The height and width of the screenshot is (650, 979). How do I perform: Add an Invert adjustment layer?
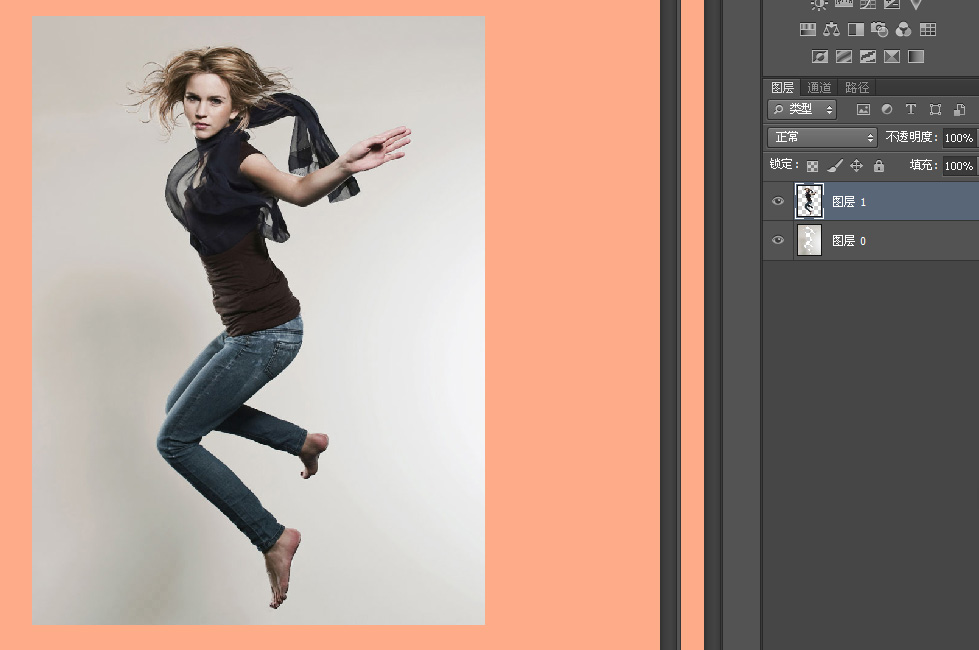pyautogui.click(x=820, y=57)
